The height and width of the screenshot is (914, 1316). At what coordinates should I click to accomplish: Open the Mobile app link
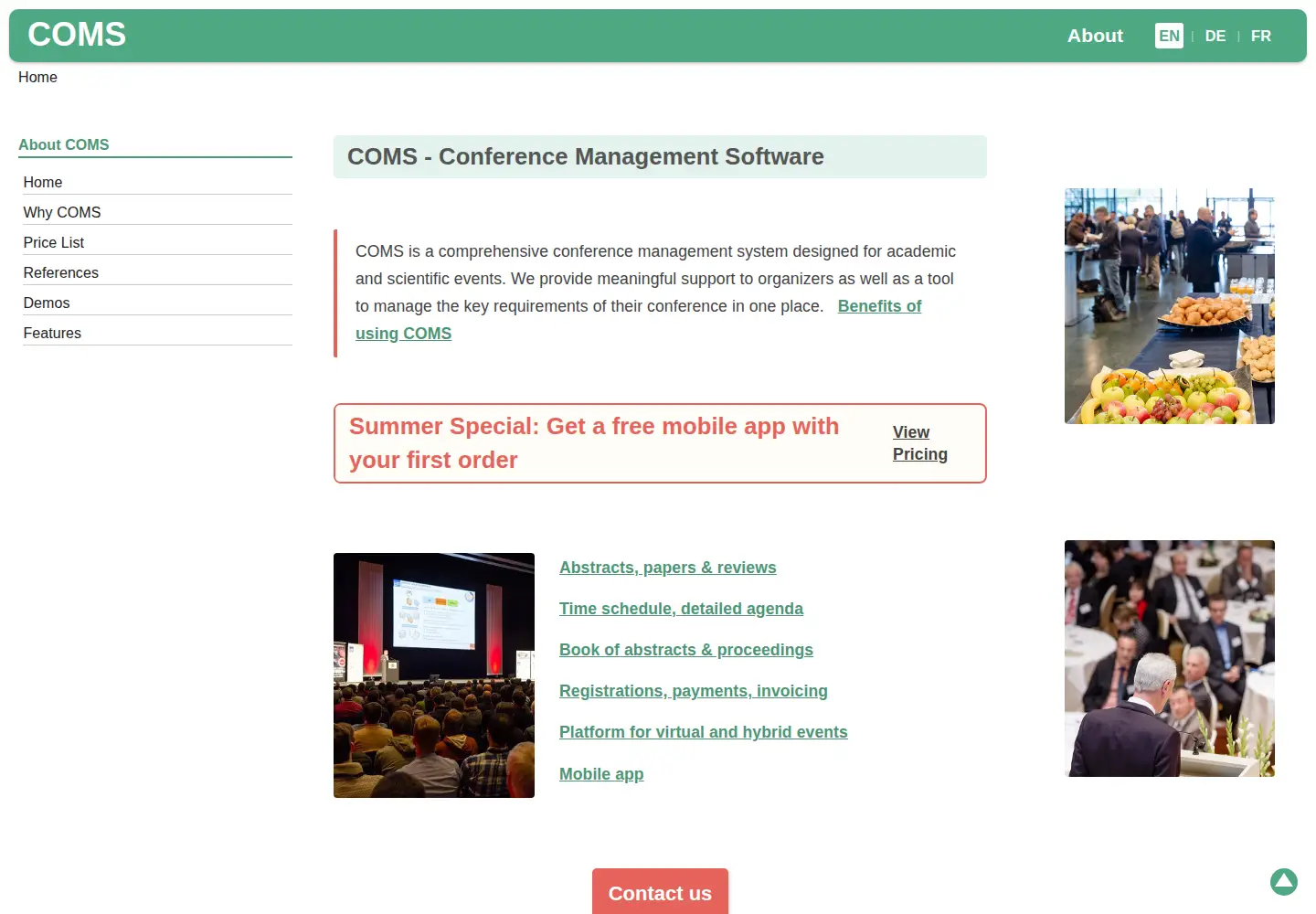[x=601, y=774]
